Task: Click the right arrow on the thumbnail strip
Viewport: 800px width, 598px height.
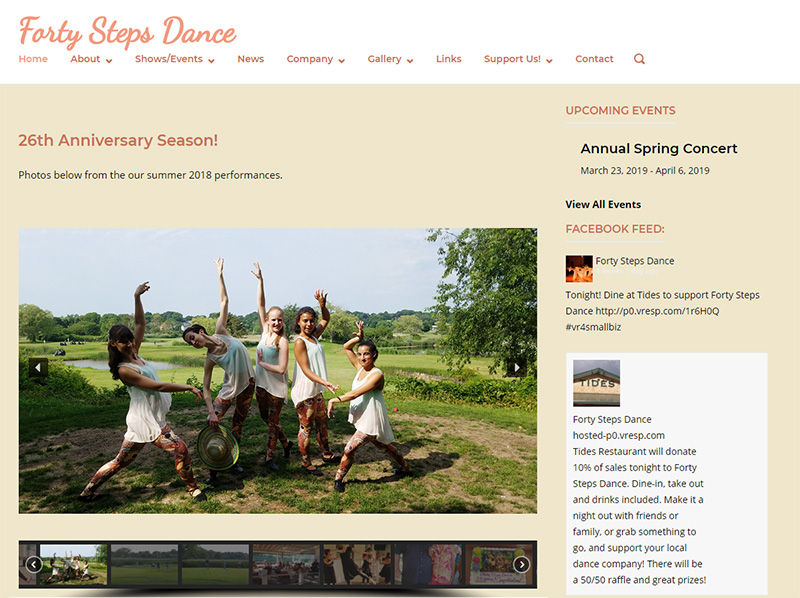Action: [523, 564]
